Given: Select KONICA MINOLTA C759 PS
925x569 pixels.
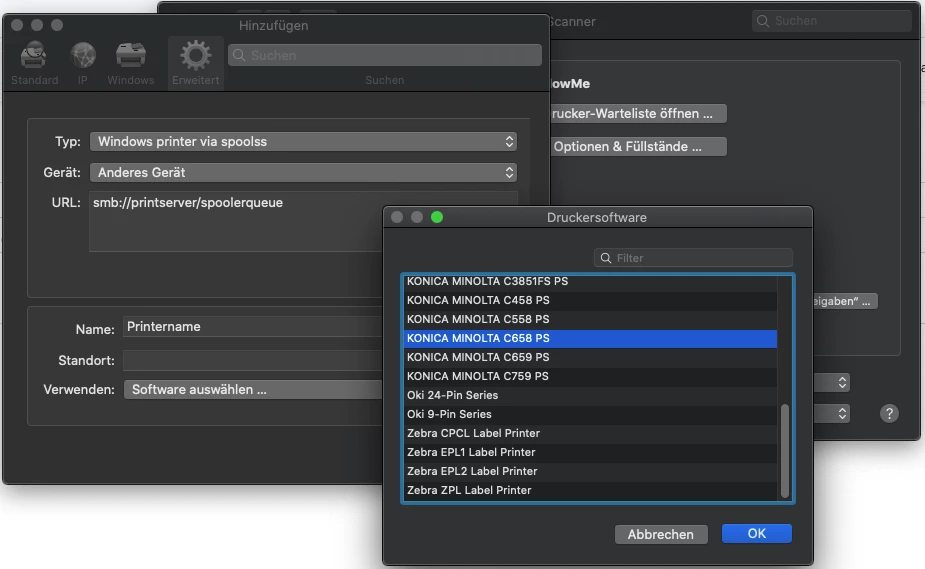Looking at the screenshot, I should click(x=590, y=376).
